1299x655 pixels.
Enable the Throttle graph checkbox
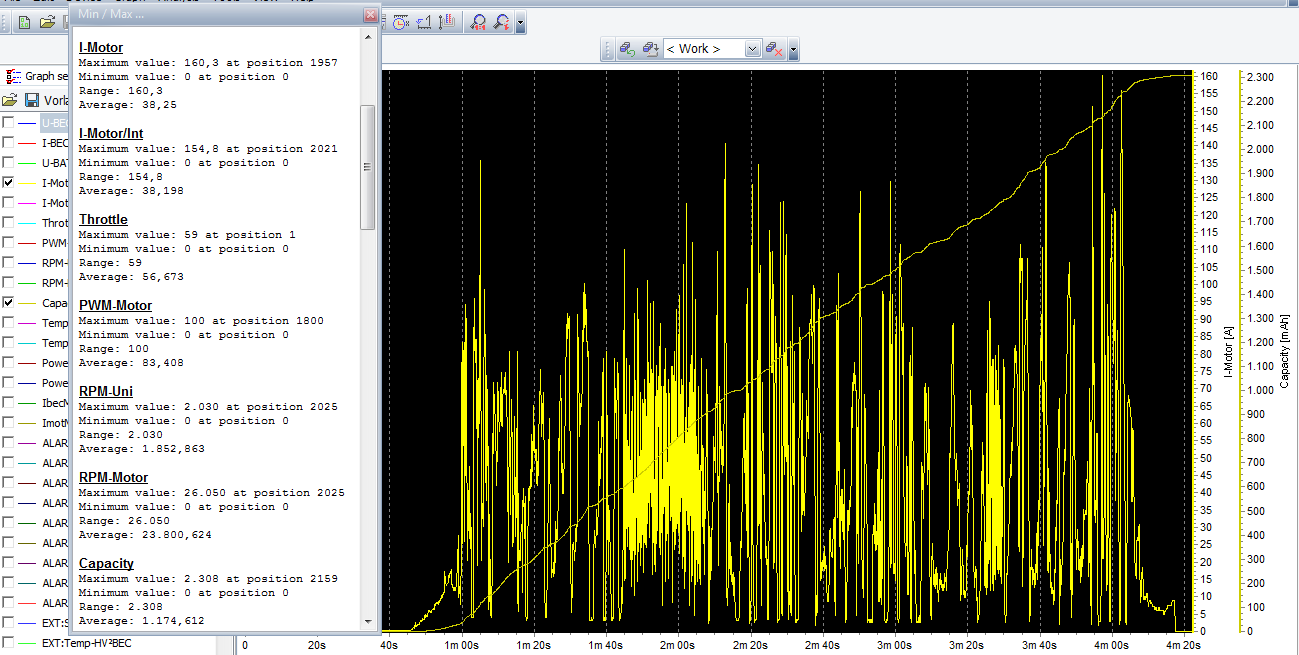point(9,223)
